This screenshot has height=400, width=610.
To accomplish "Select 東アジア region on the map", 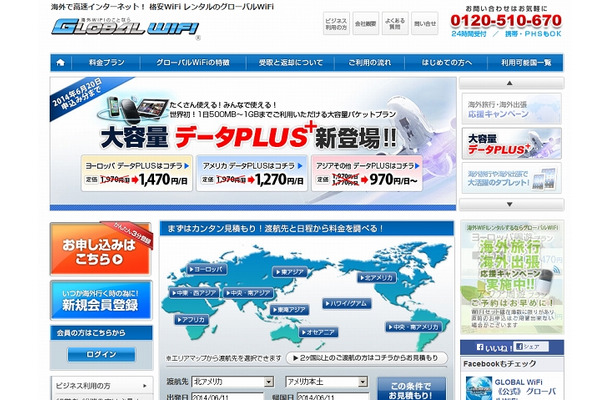I will [x=289, y=272].
